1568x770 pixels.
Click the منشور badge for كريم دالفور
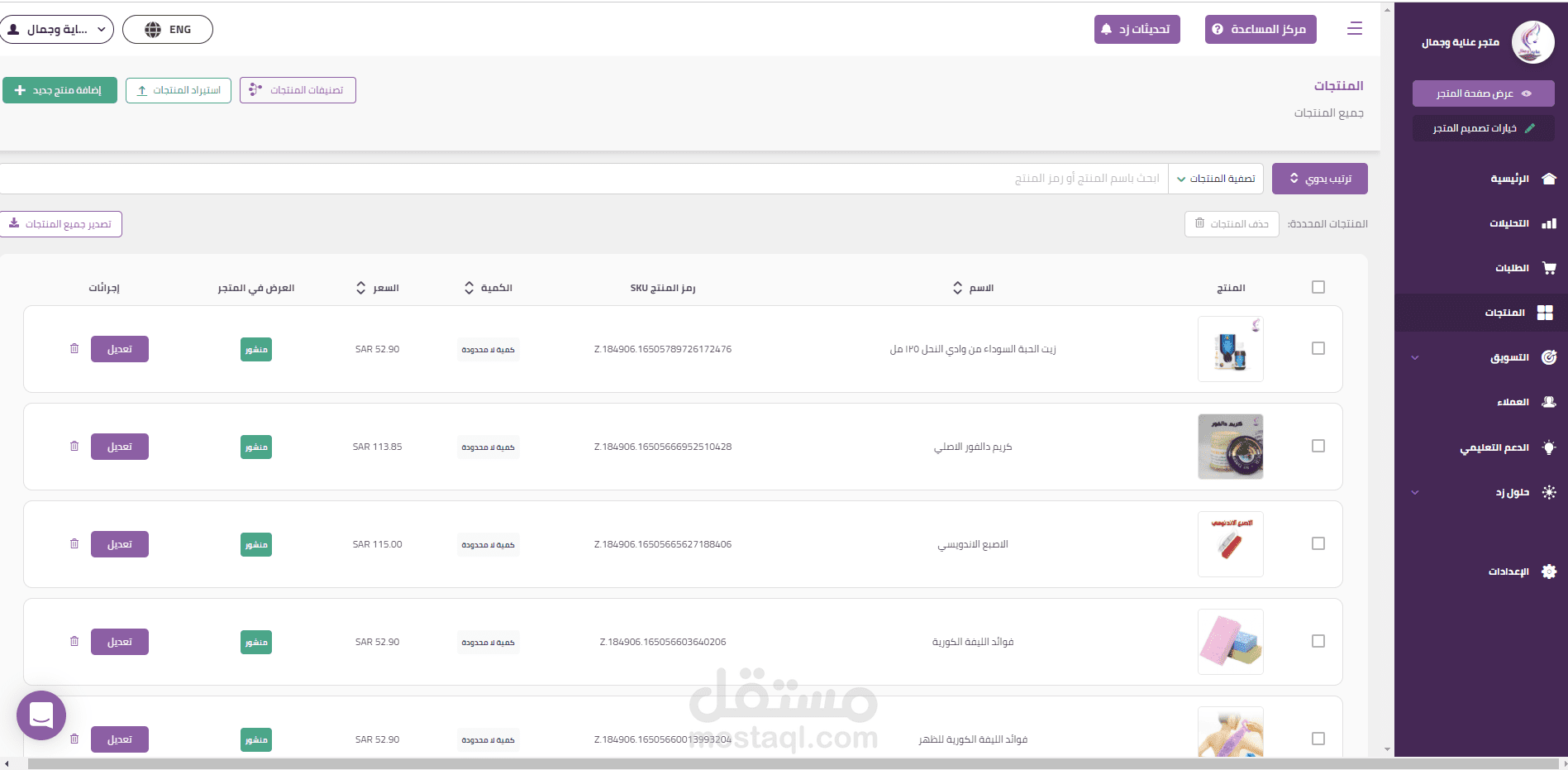256,447
